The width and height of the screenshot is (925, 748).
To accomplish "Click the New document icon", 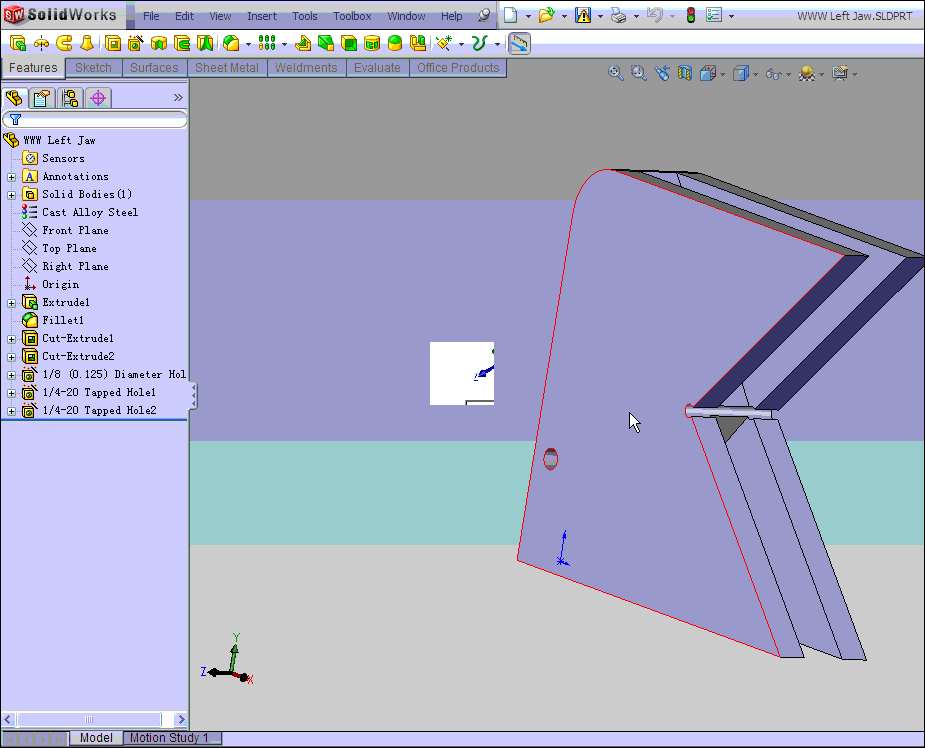I will (x=511, y=15).
